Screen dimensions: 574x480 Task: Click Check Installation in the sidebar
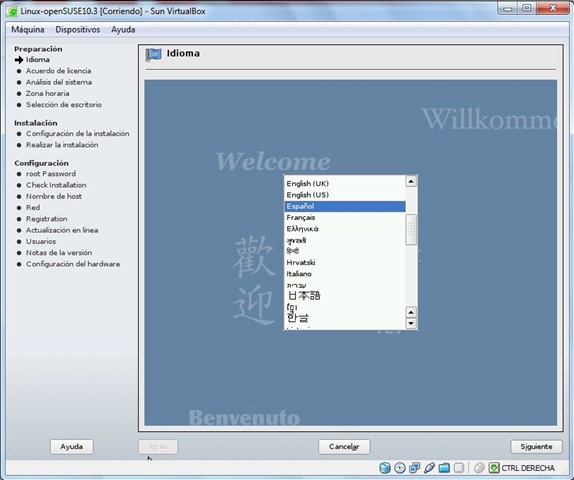[x=56, y=185]
